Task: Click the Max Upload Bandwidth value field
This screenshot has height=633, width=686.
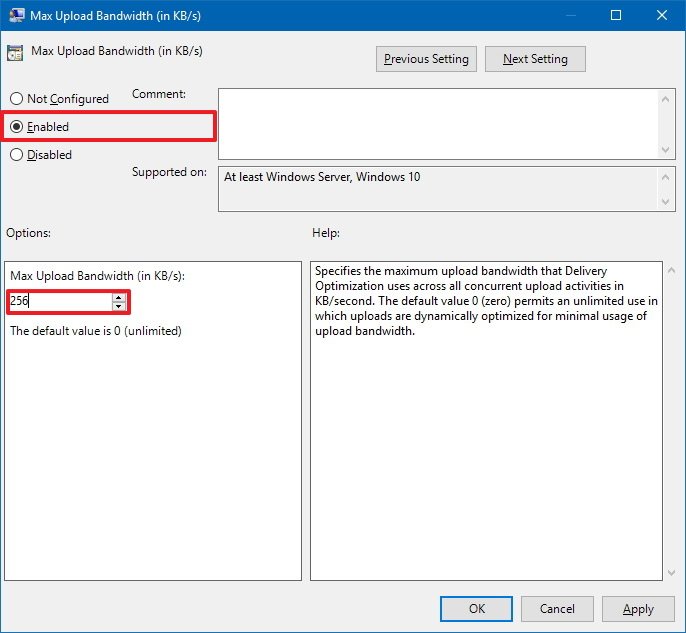Action: tap(60, 301)
